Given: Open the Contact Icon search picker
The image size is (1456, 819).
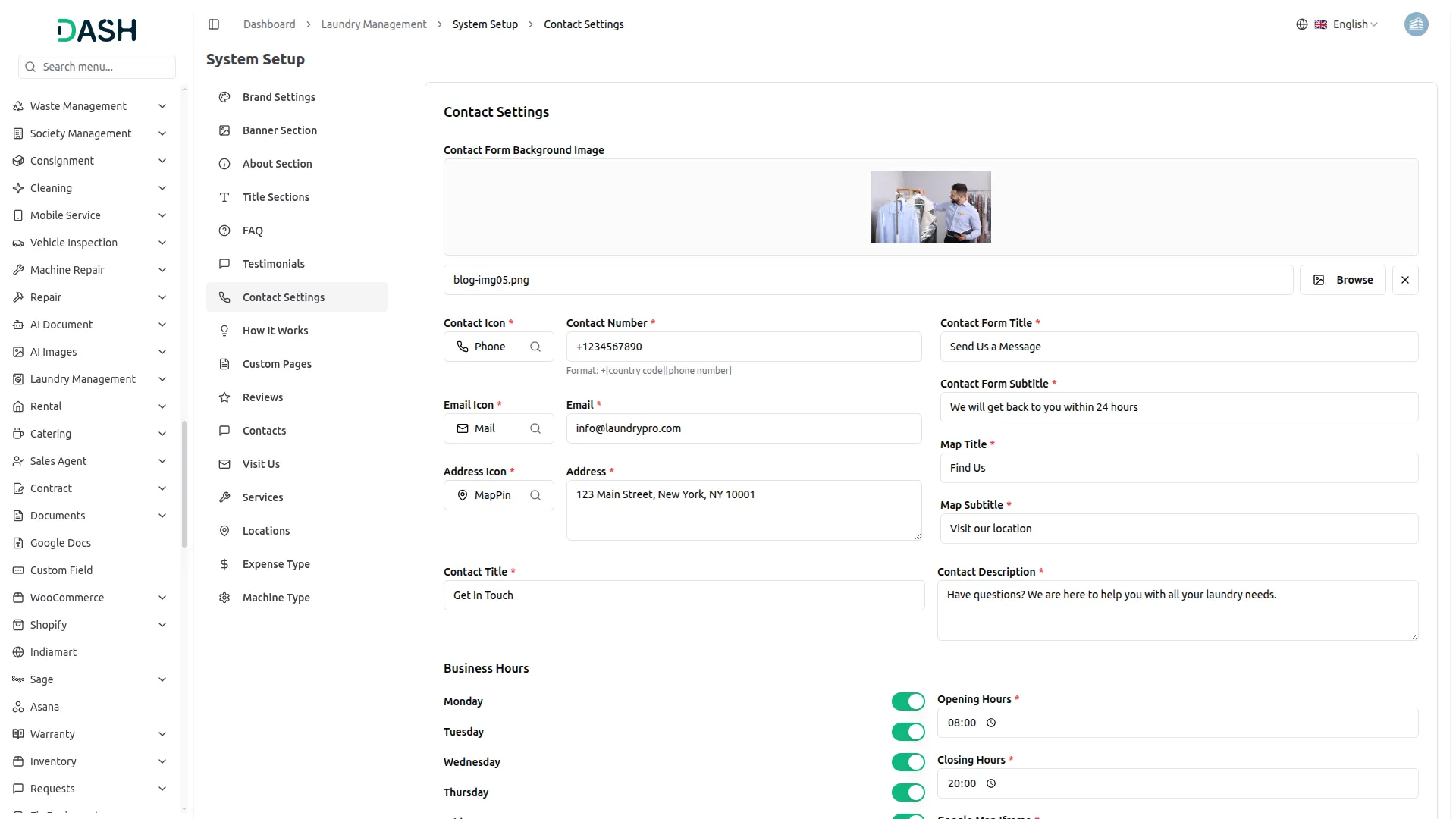Looking at the screenshot, I should pos(535,347).
